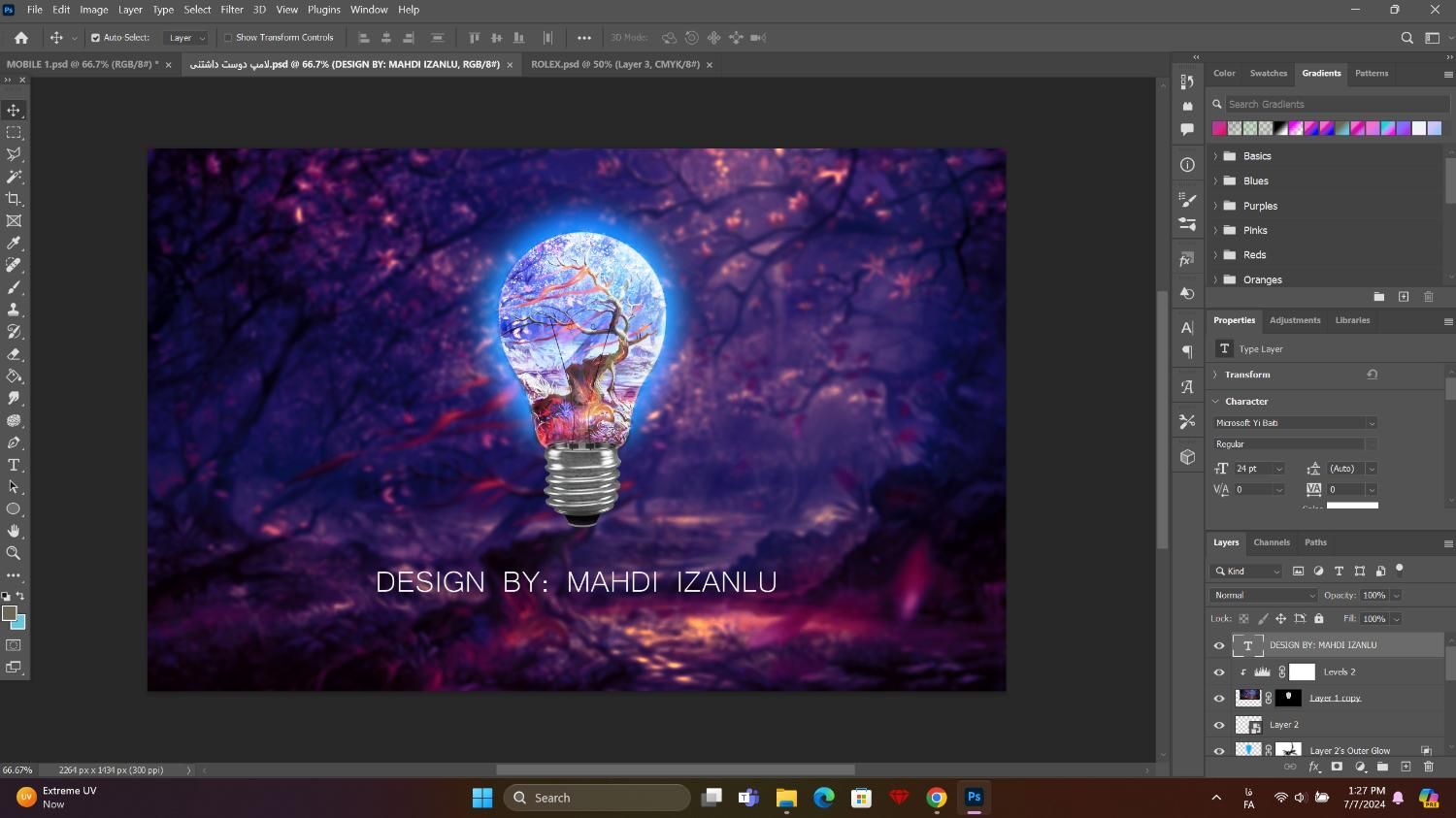Toggle Lock all for the layer

(x=1318, y=618)
